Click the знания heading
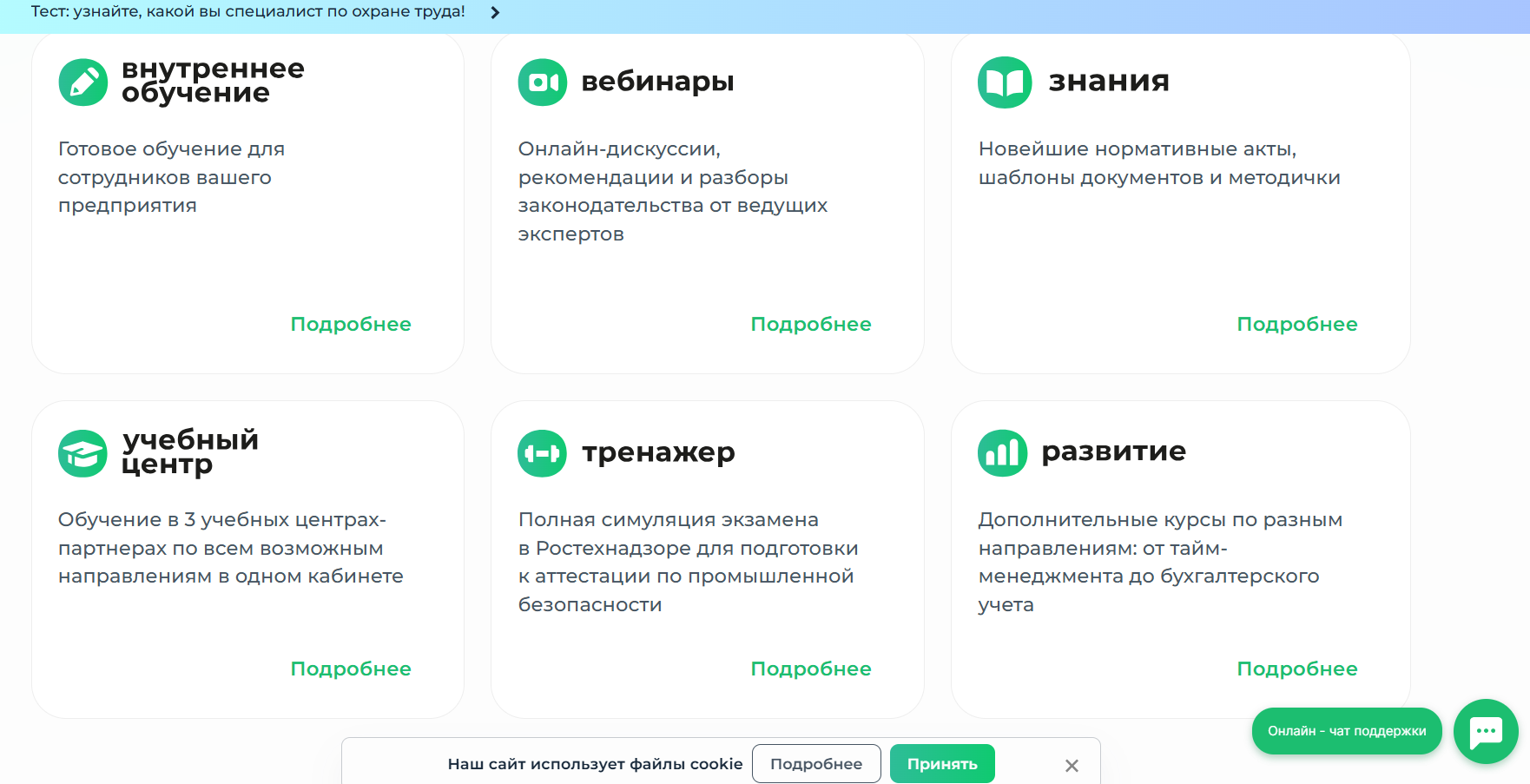Image resolution: width=1530 pixels, height=784 pixels. pyautogui.click(x=1109, y=81)
